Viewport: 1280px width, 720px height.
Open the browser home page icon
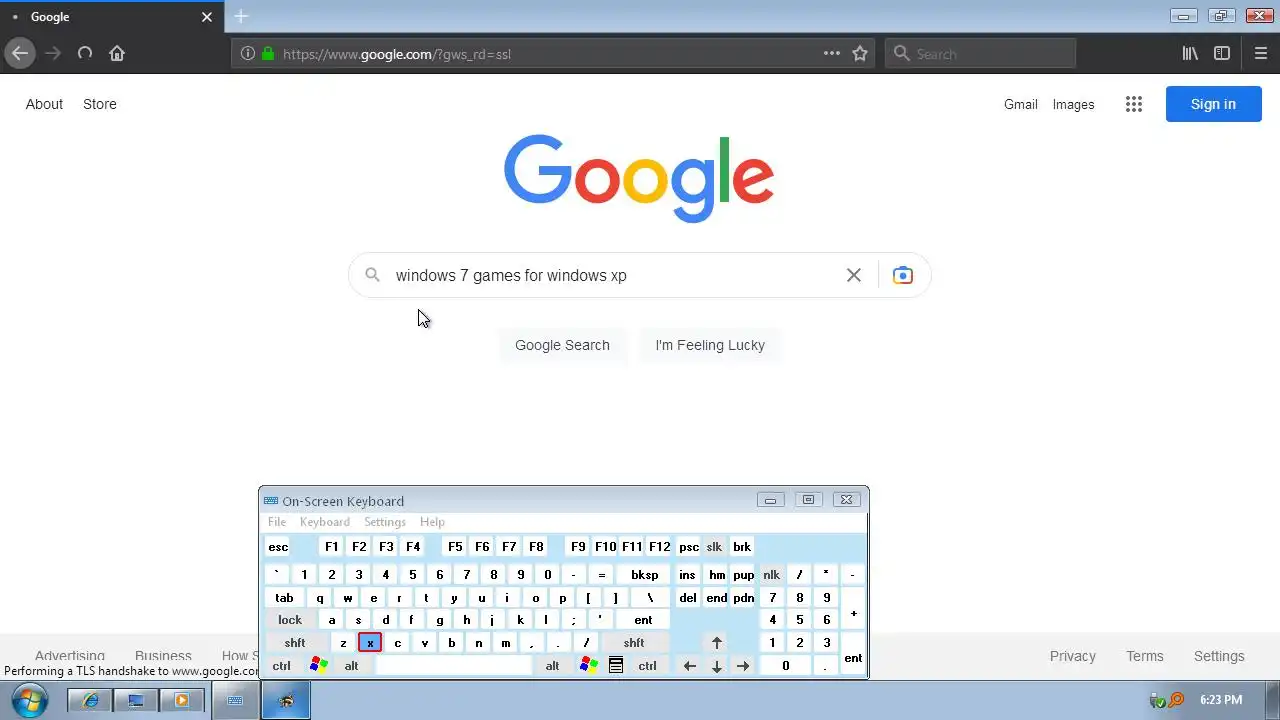click(x=117, y=53)
